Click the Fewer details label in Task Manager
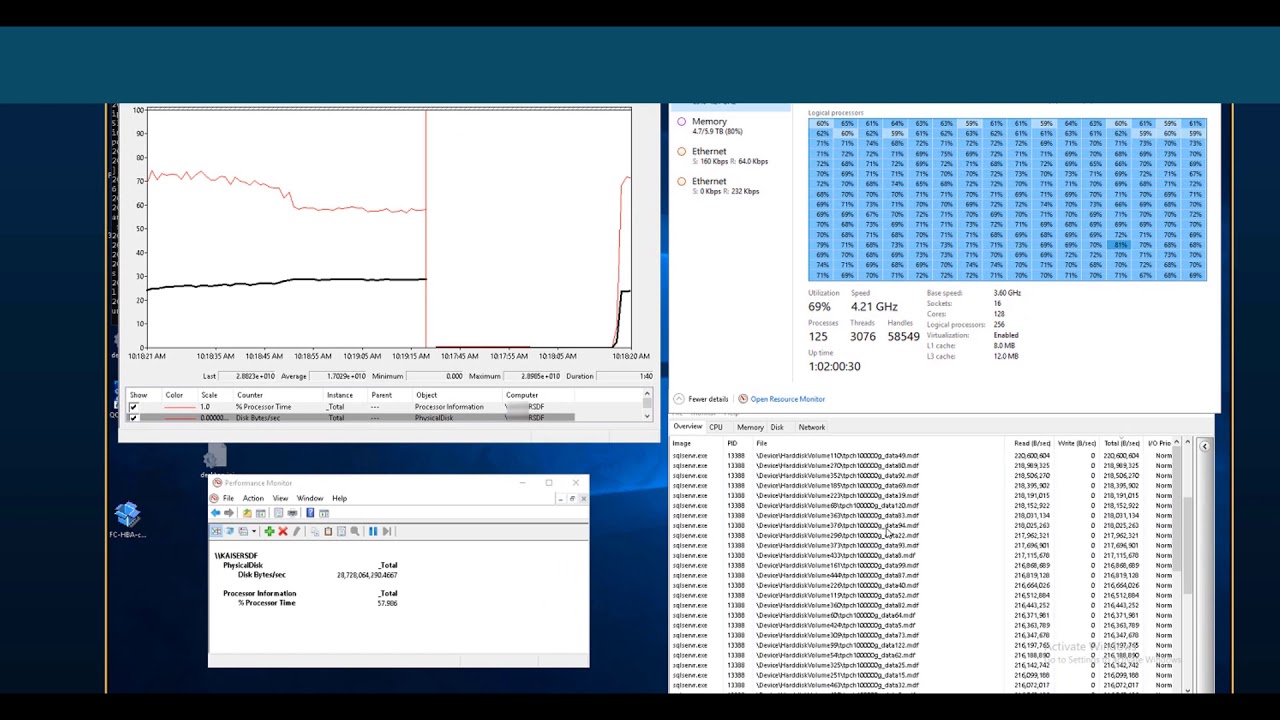 (708, 399)
